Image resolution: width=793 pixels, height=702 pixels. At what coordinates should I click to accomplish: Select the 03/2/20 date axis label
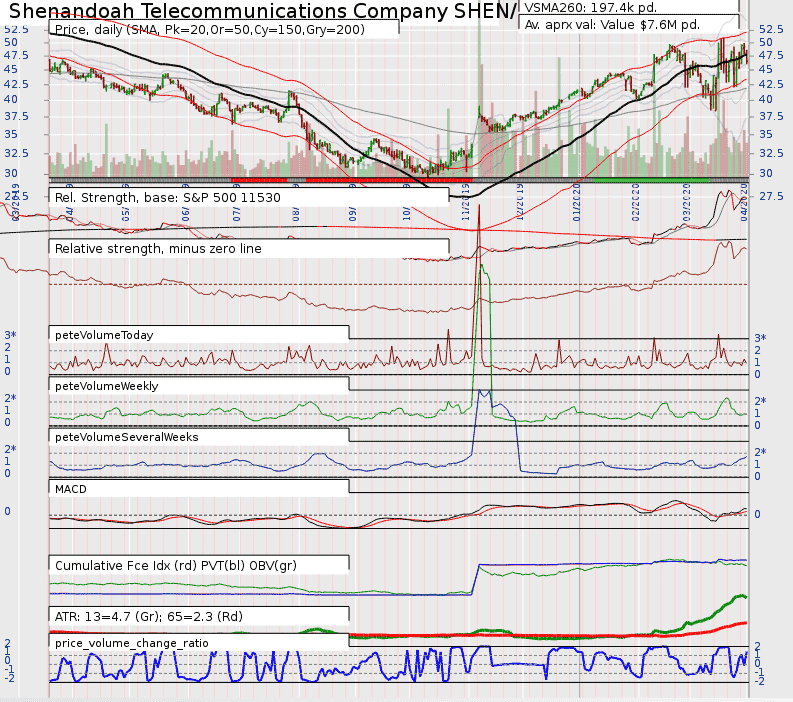click(686, 202)
